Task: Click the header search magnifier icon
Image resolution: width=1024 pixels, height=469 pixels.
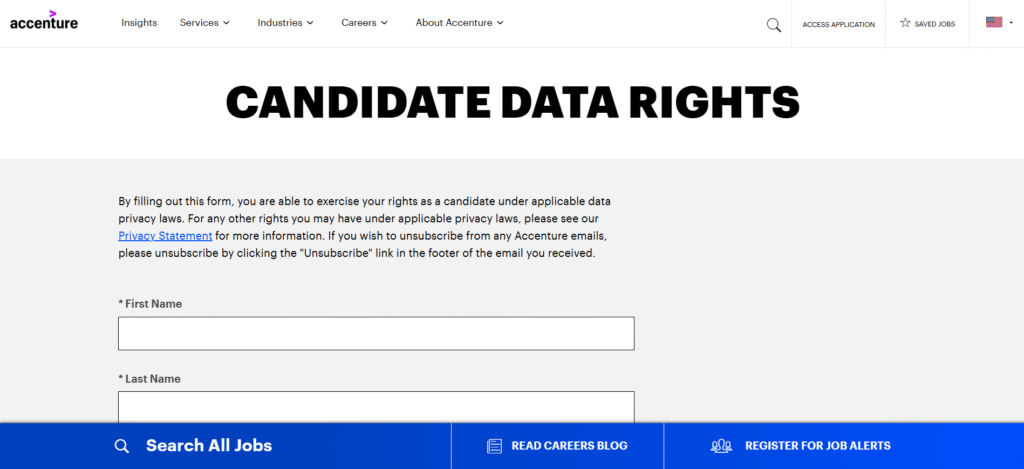Action: point(773,24)
